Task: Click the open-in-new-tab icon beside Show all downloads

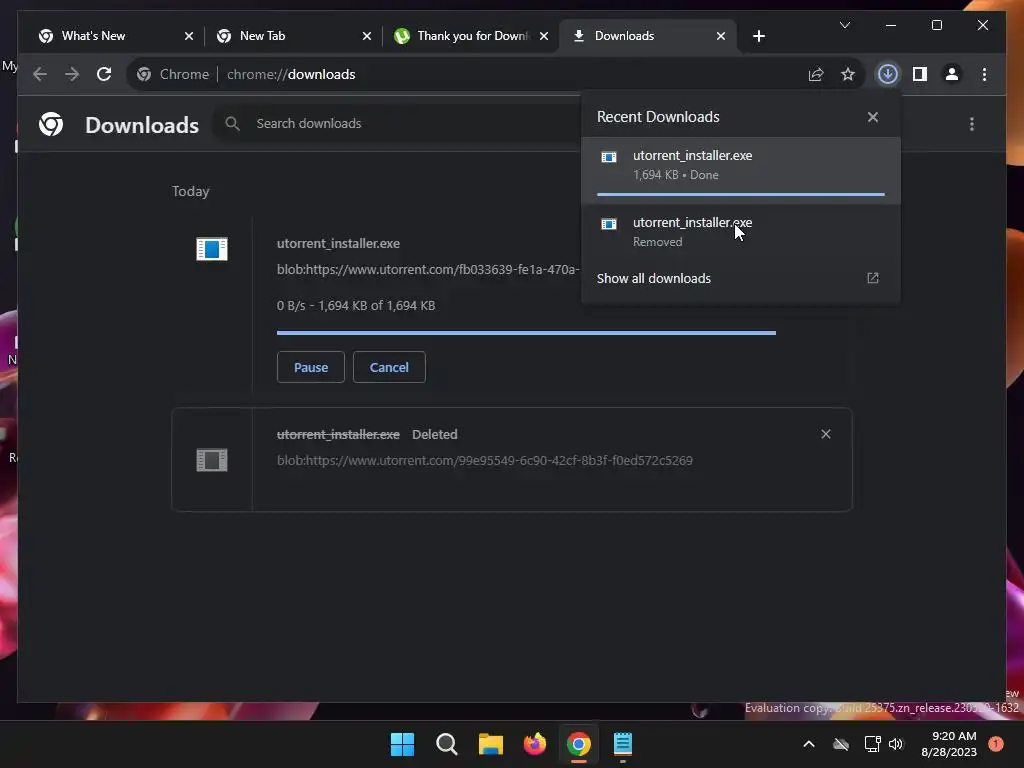Action: (872, 278)
